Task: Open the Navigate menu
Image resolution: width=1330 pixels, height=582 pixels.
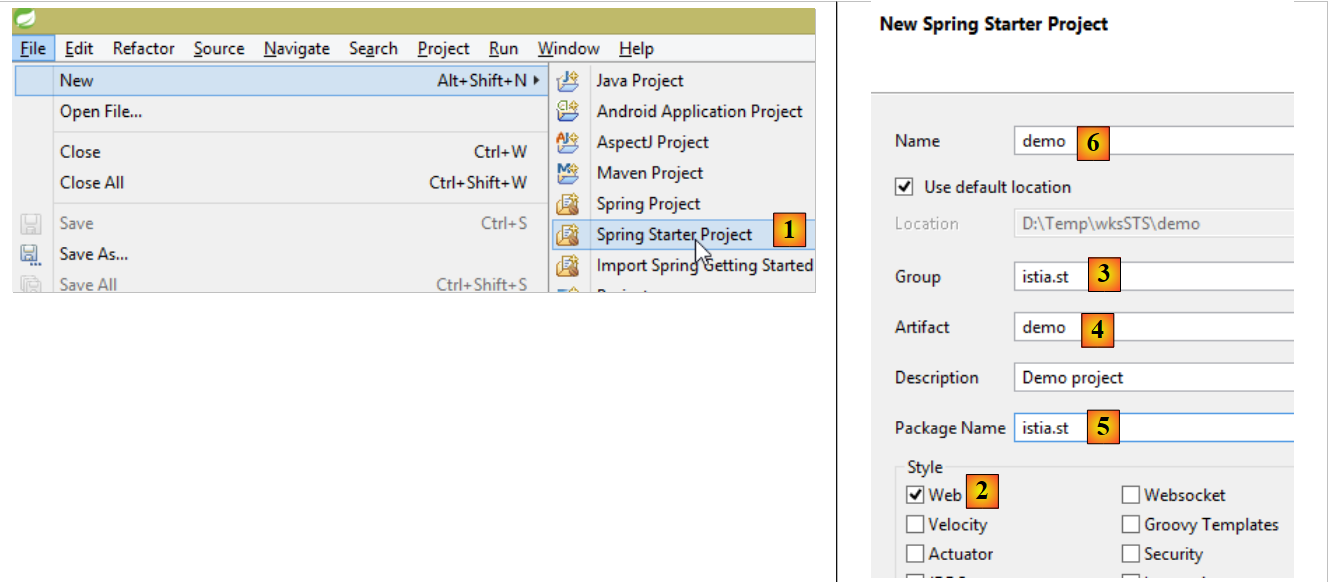Action: [296, 48]
